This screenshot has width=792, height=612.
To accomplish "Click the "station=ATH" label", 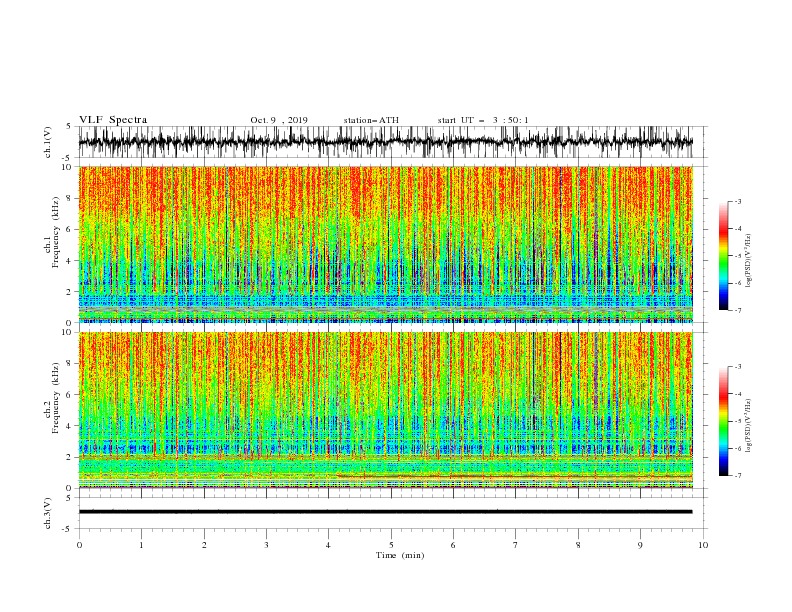I will 371,120.
